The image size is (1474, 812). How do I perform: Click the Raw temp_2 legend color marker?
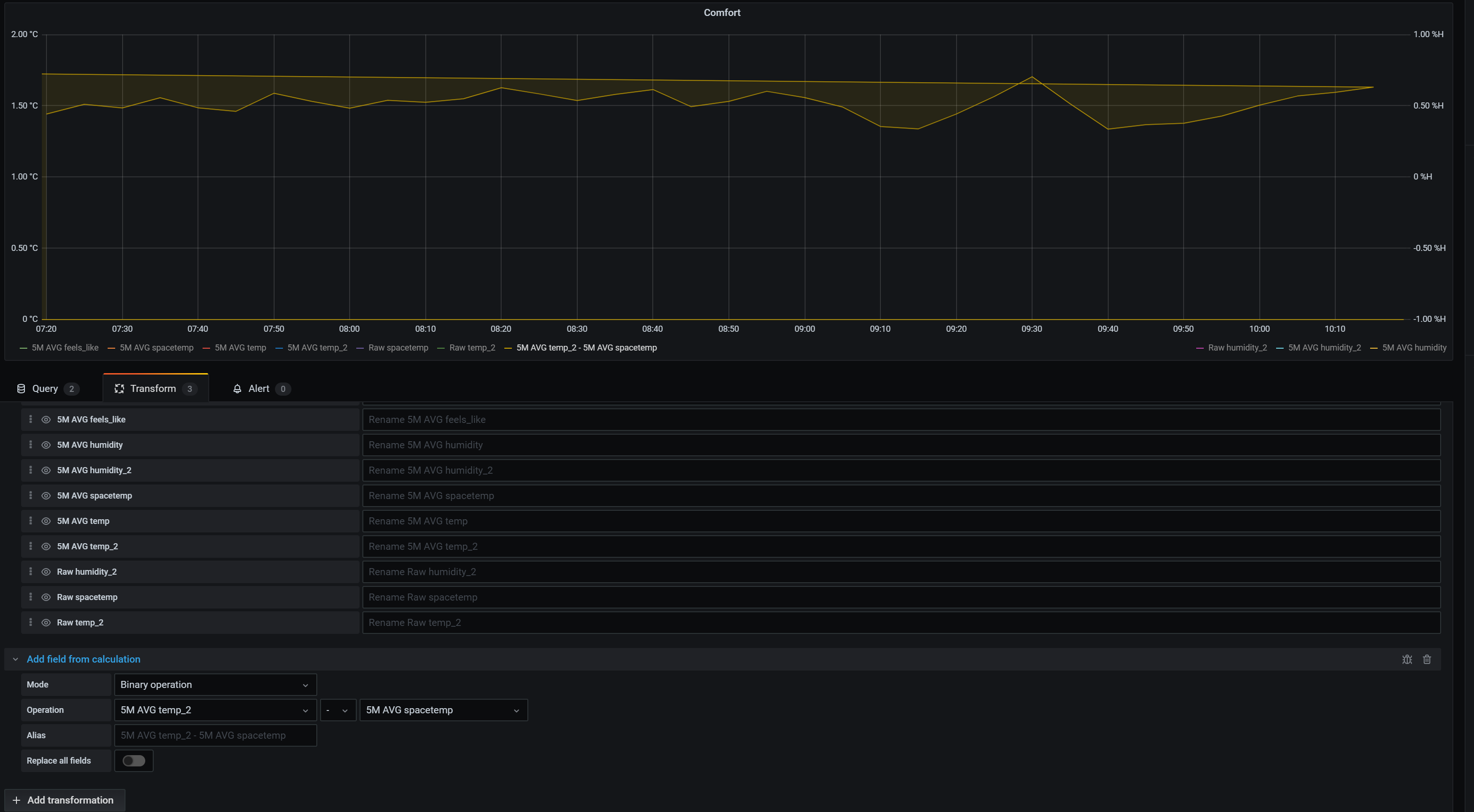click(x=440, y=347)
